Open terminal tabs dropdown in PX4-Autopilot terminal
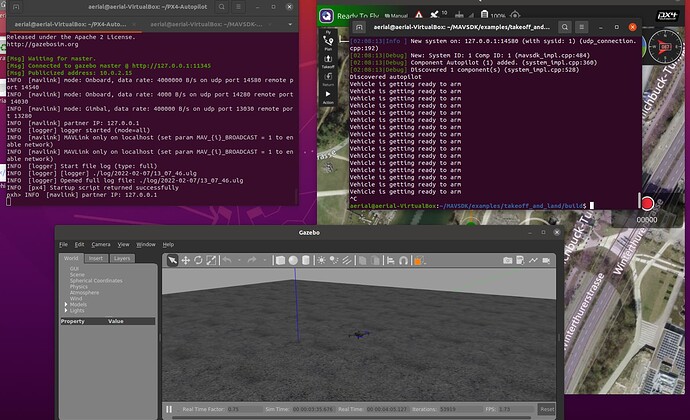 [x=290, y=24]
